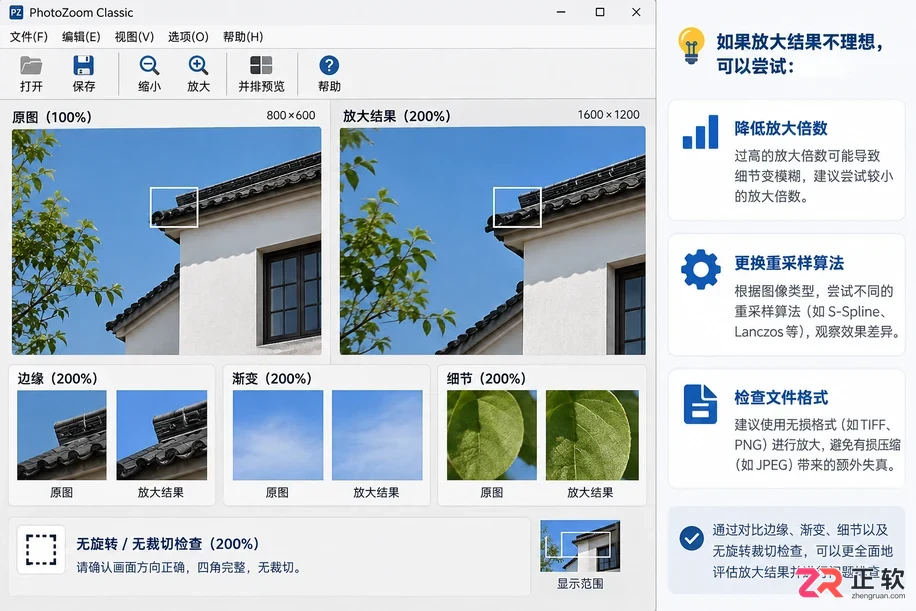Click the selection box in the 放大结果 preview
The width and height of the screenshot is (916, 611).
click(517, 207)
